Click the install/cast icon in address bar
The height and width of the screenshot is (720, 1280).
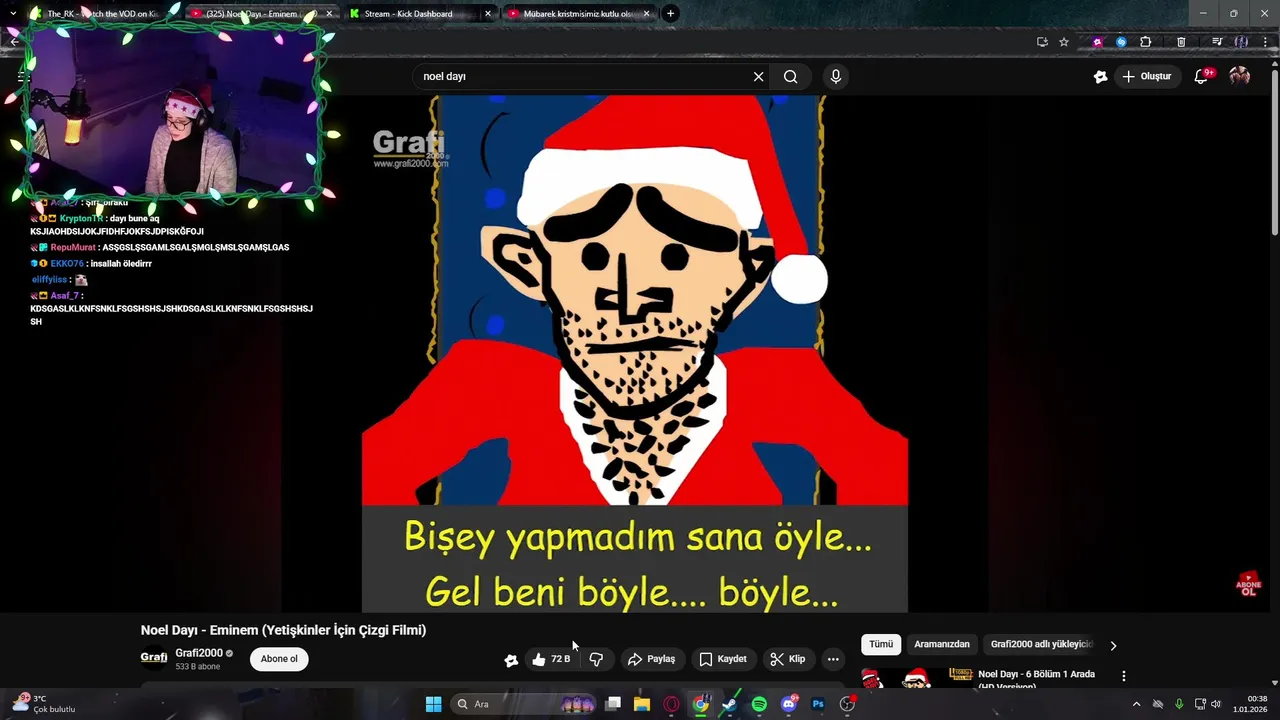pos(1042,42)
